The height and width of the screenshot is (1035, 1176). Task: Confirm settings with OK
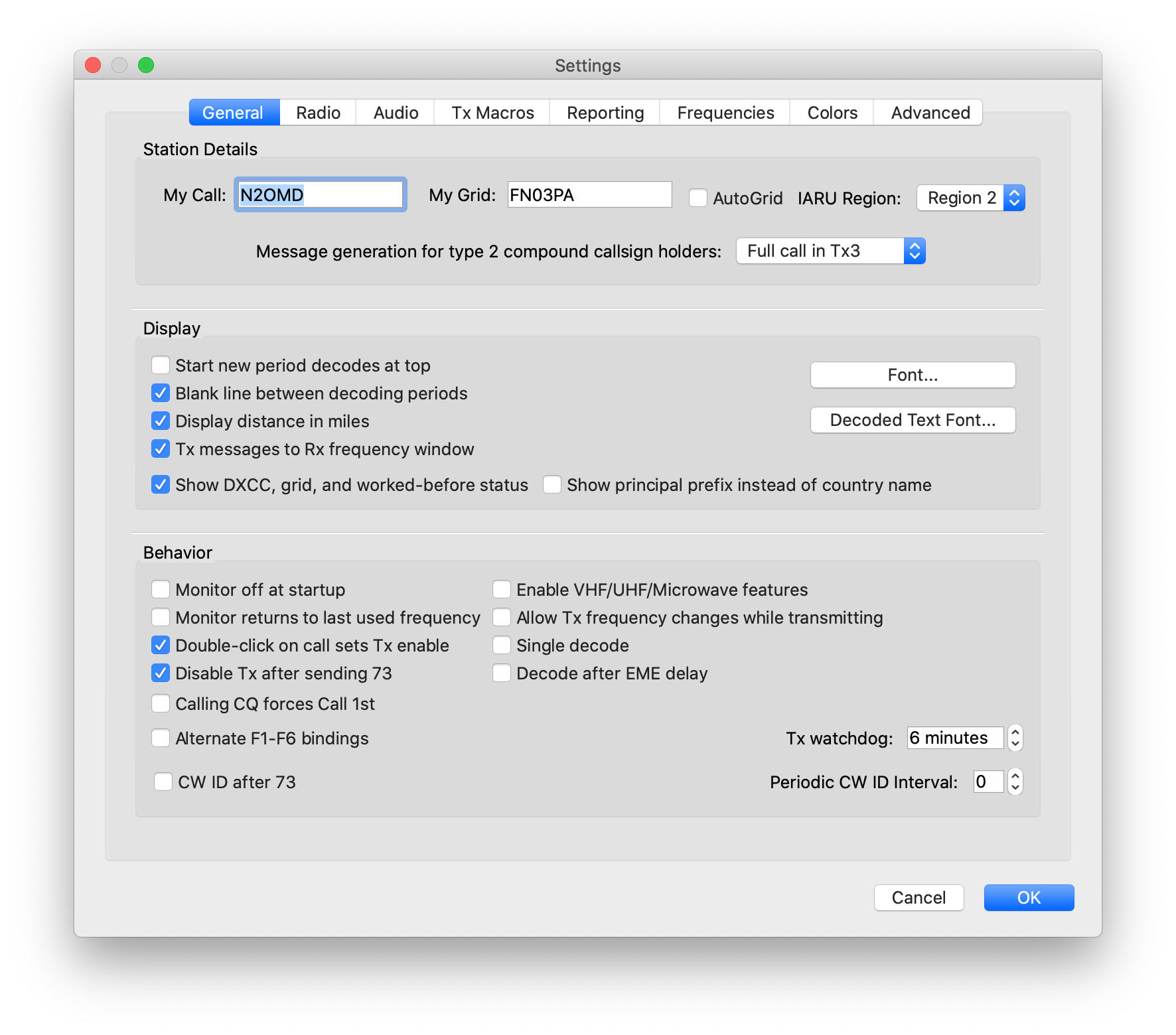1029,898
